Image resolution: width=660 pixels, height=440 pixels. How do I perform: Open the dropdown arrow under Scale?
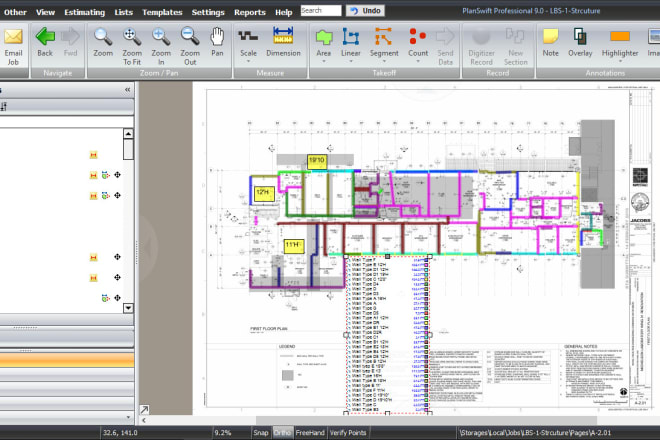pos(248,61)
